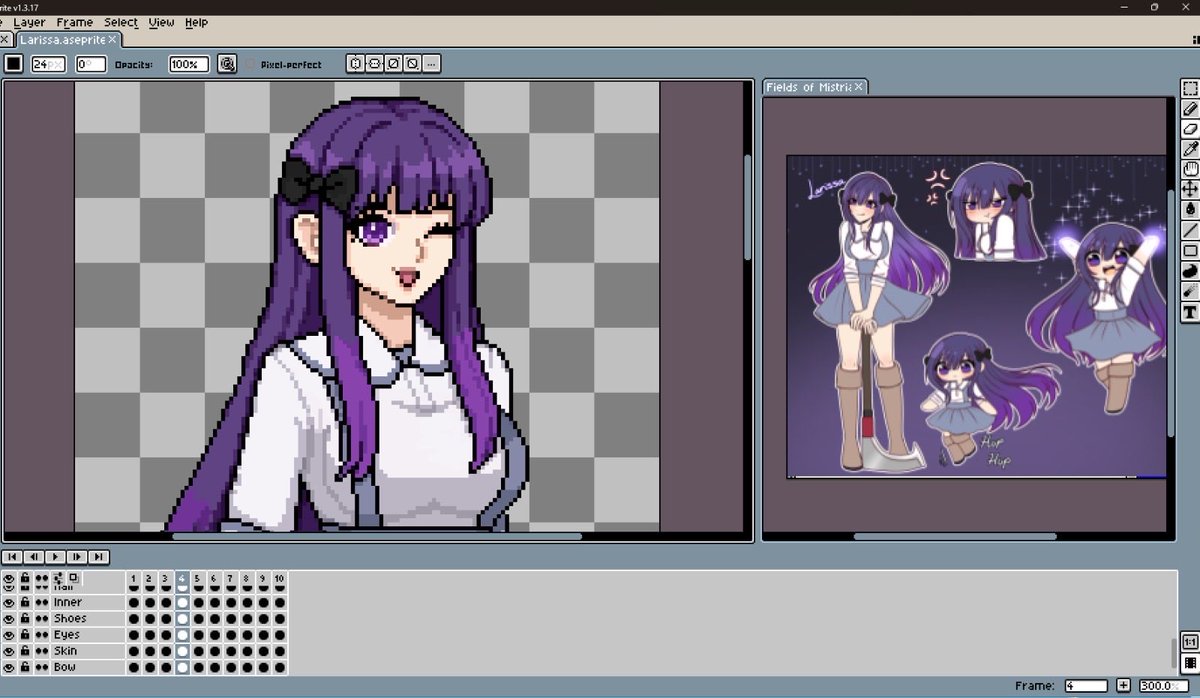Lock the Skin layer
1200x698 pixels.
click(x=25, y=651)
